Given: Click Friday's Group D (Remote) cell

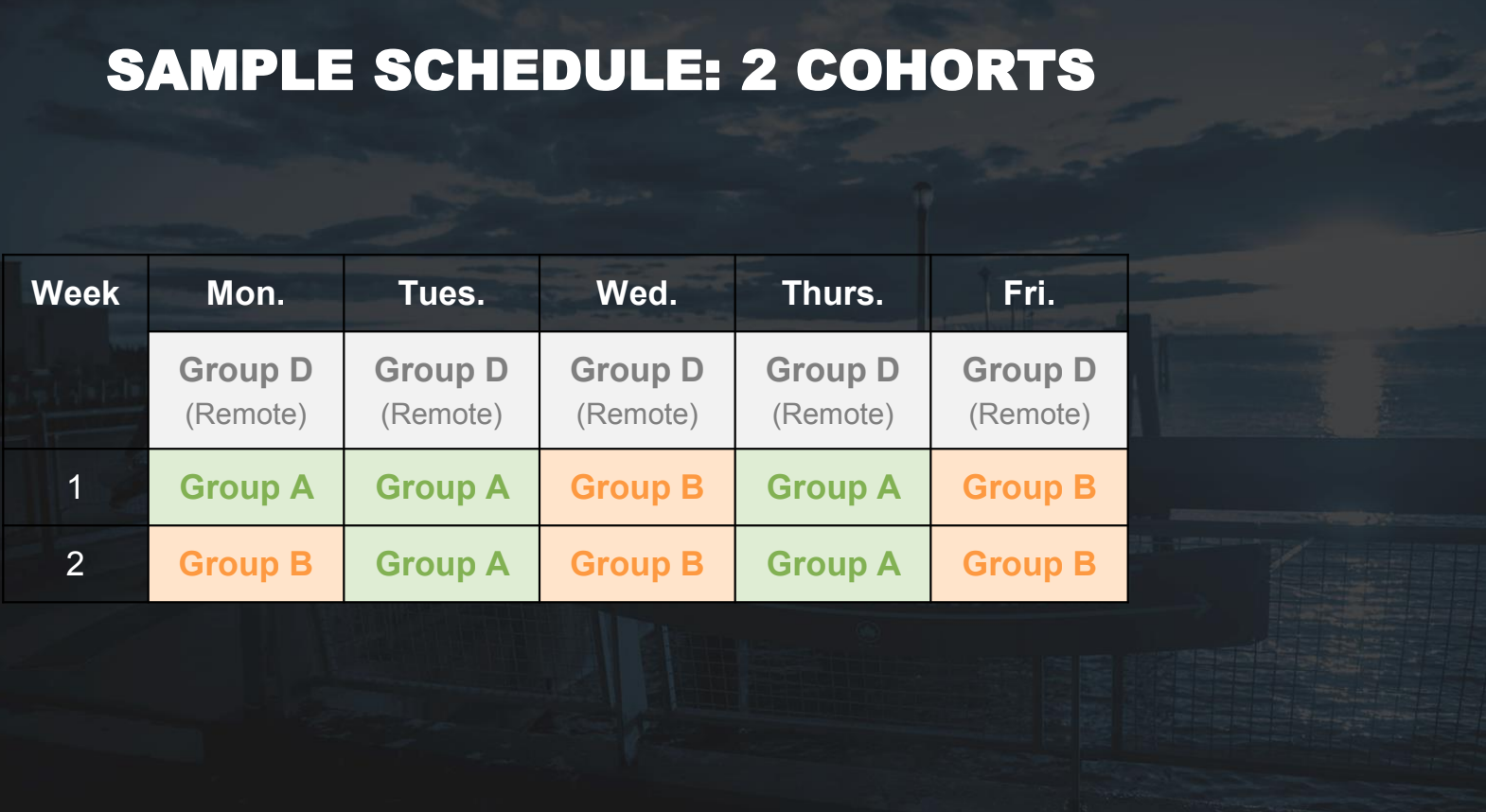Looking at the screenshot, I should click(1029, 390).
